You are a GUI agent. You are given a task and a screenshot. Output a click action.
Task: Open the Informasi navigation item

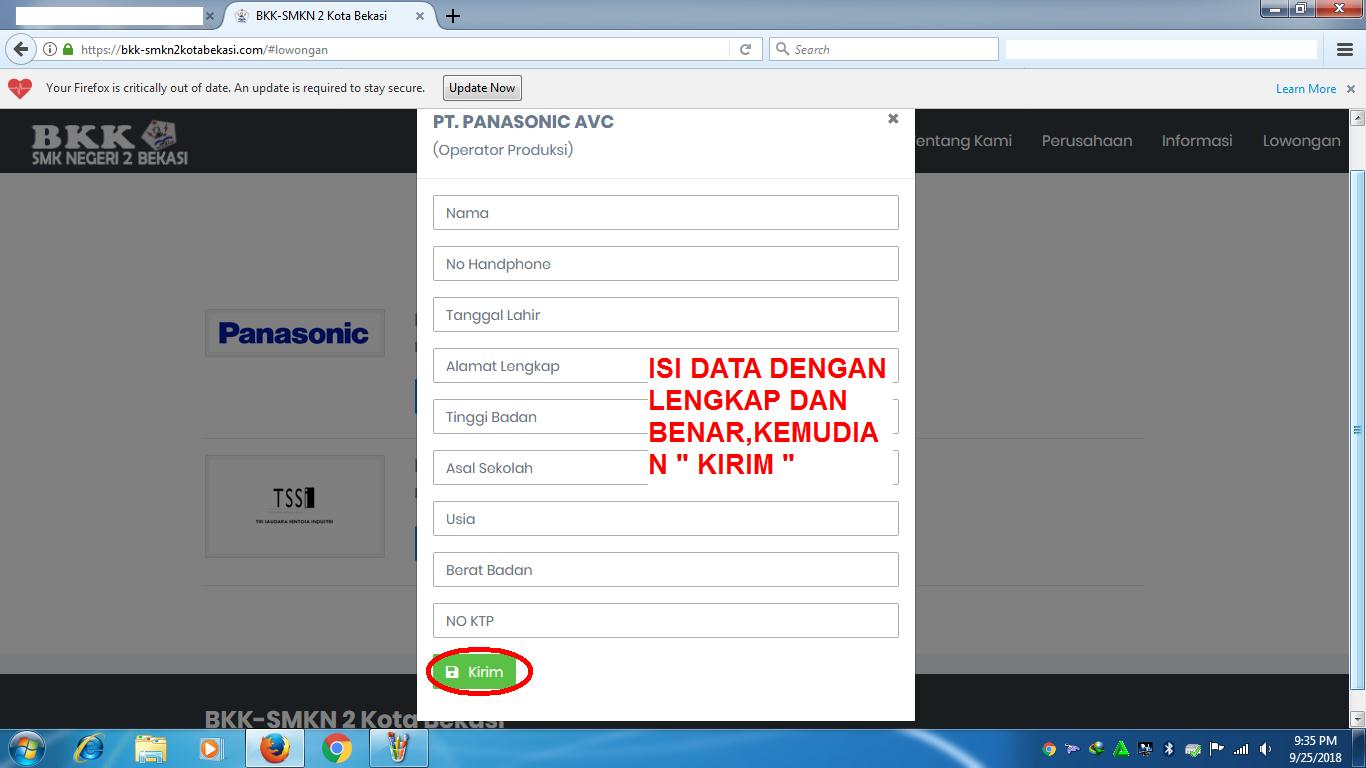[1197, 141]
